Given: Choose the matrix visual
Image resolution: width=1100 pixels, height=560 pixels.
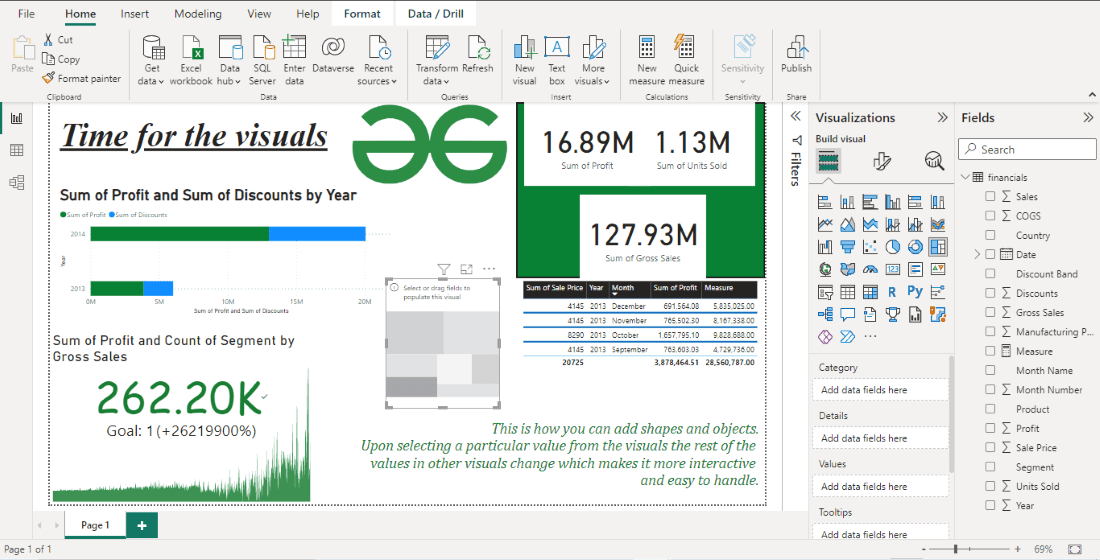Looking at the screenshot, I should pos(870,292).
